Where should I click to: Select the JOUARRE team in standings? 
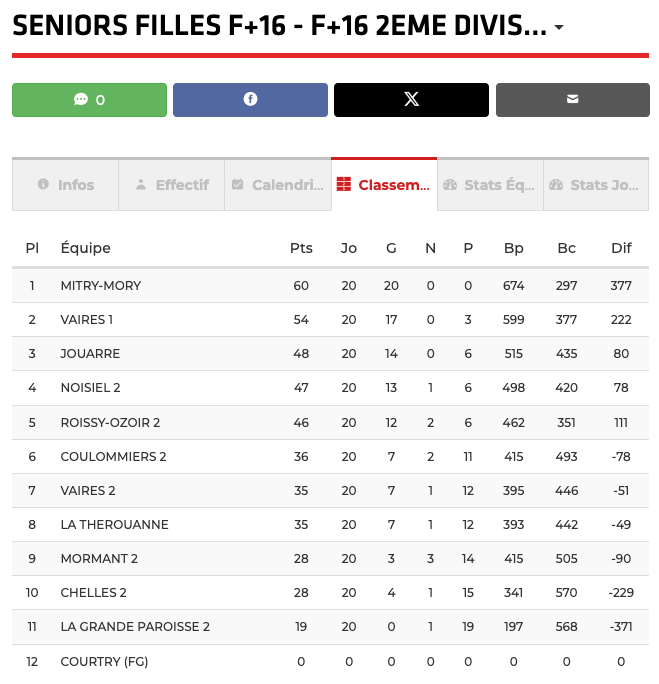[90, 354]
